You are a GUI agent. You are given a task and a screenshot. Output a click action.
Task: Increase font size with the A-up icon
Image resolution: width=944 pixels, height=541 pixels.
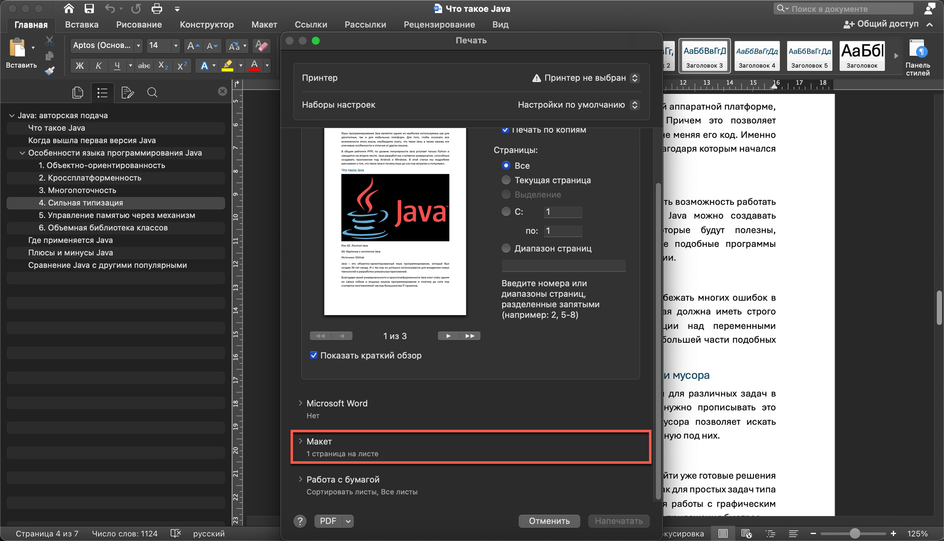pos(192,46)
